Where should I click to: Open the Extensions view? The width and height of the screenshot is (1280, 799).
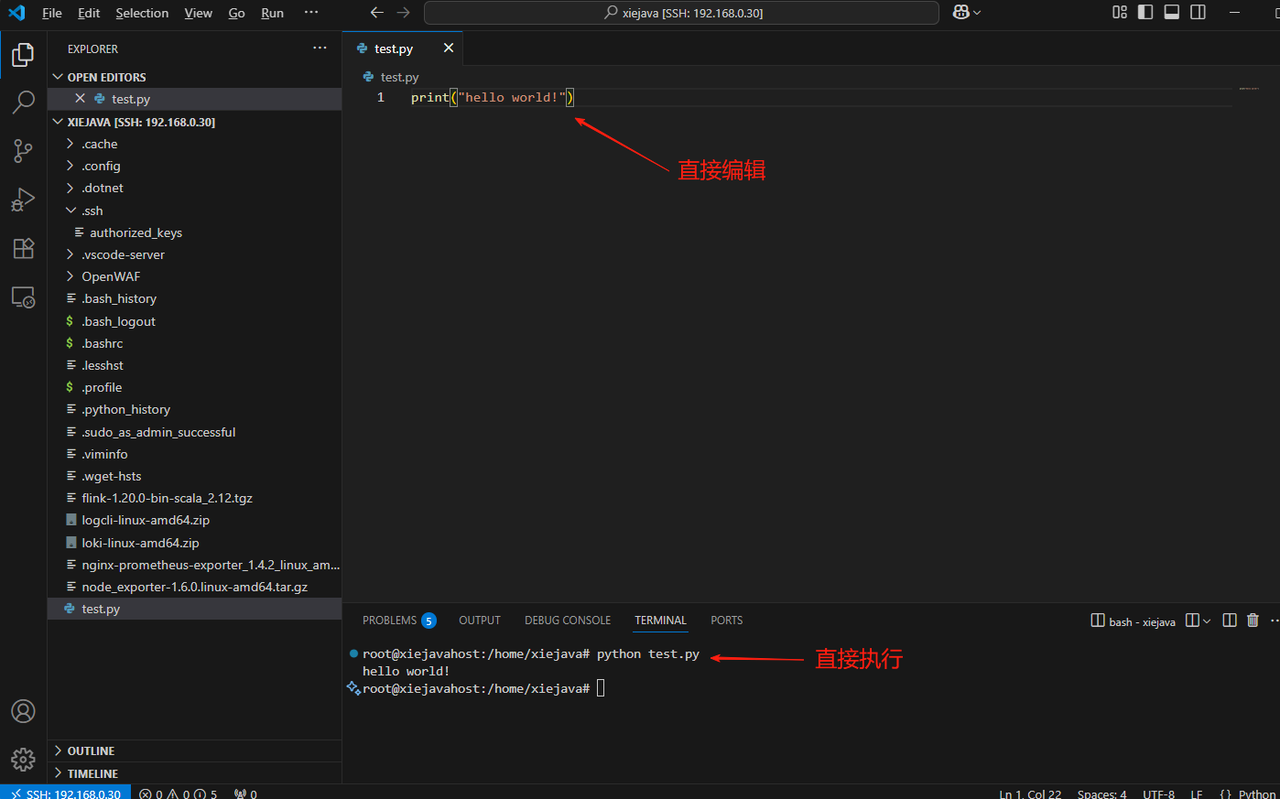(23, 248)
